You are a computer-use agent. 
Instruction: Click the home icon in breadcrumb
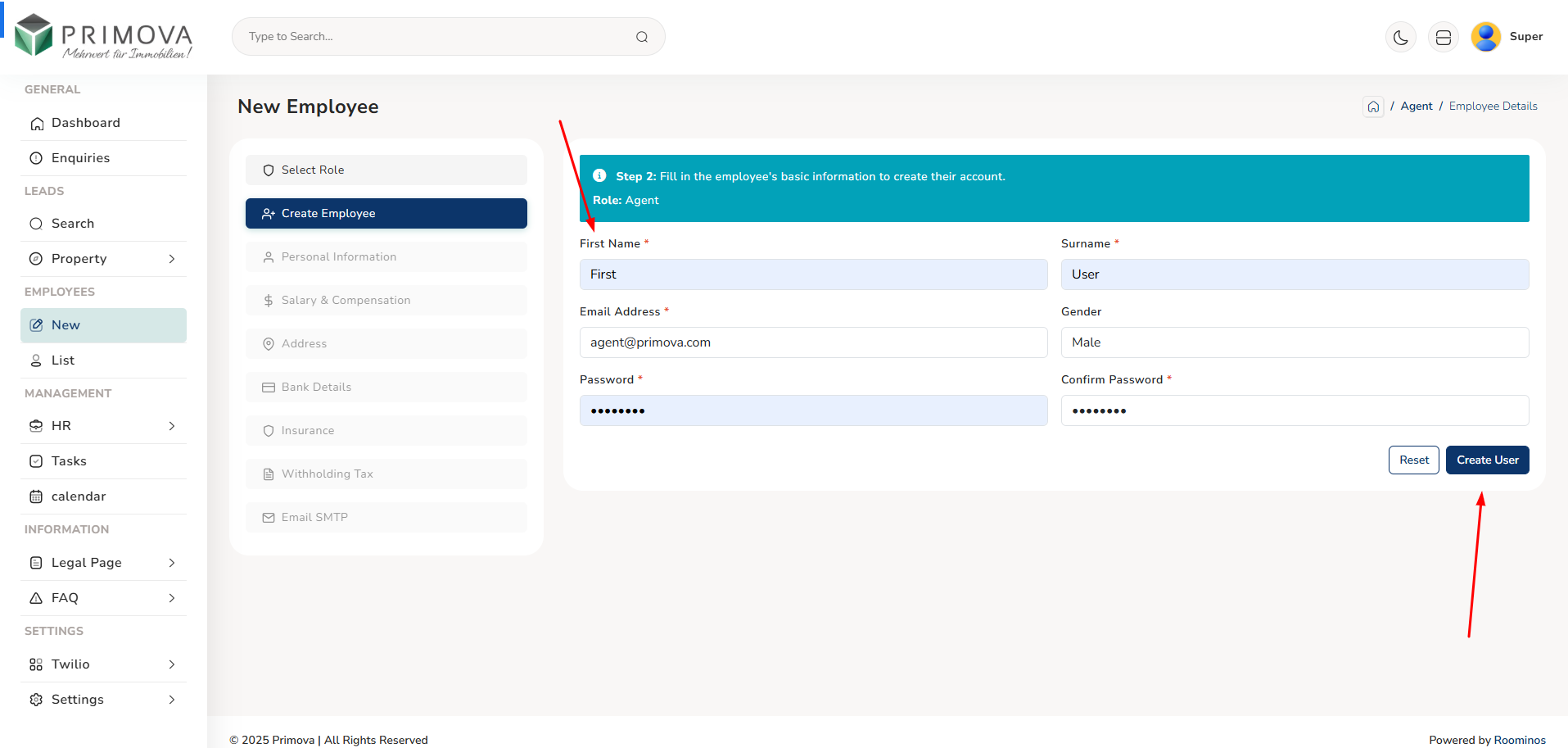[1373, 107]
